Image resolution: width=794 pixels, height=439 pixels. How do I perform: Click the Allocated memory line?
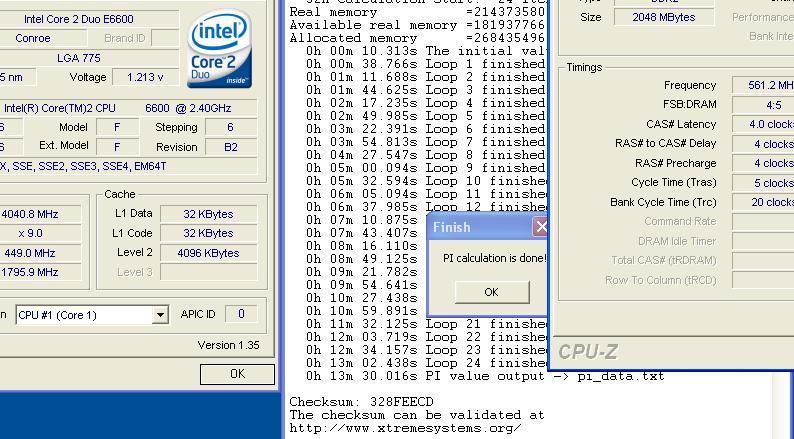[417, 38]
